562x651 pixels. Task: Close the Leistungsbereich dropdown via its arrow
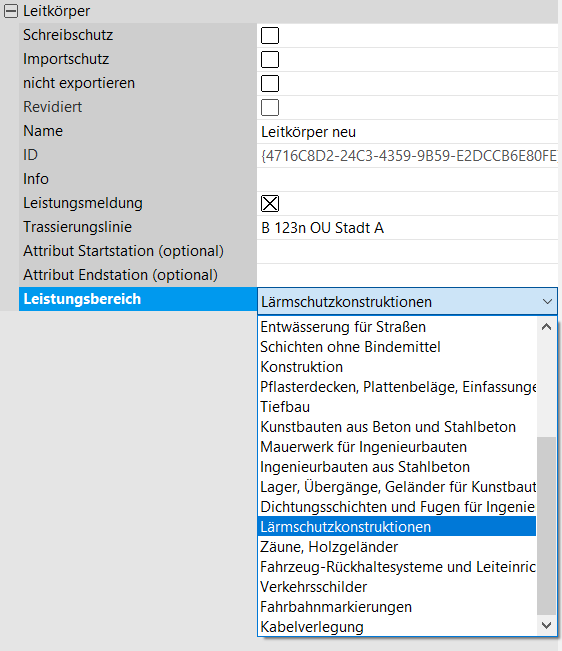(x=547, y=301)
